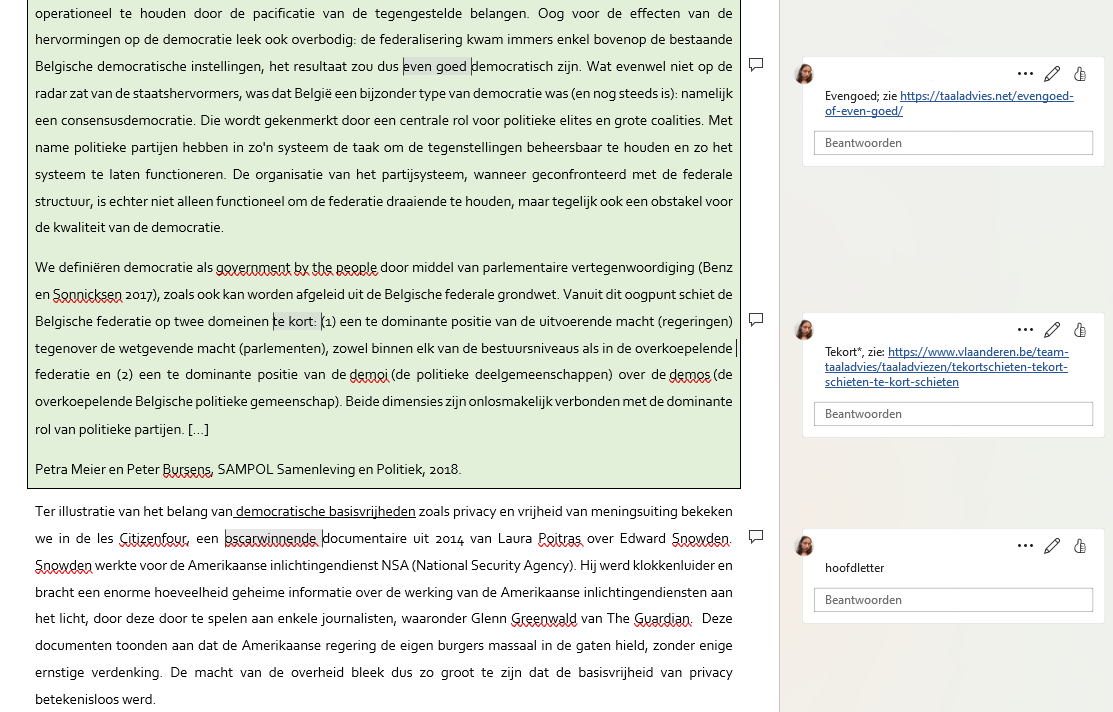This screenshot has height=712, width=1113.
Task: Edit the 'hoofdletter' comment with the pencil icon
Action: [1052, 546]
